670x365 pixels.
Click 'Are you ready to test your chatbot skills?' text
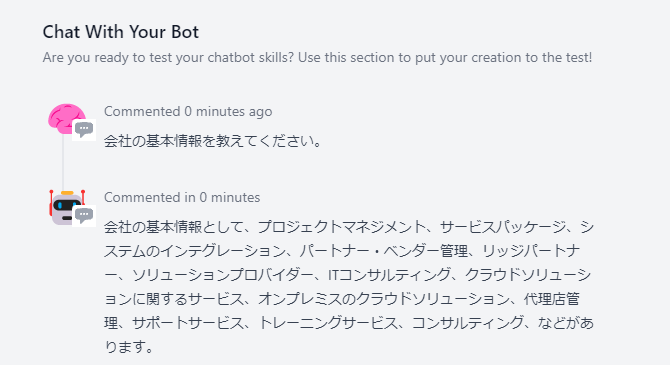coord(168,57)
